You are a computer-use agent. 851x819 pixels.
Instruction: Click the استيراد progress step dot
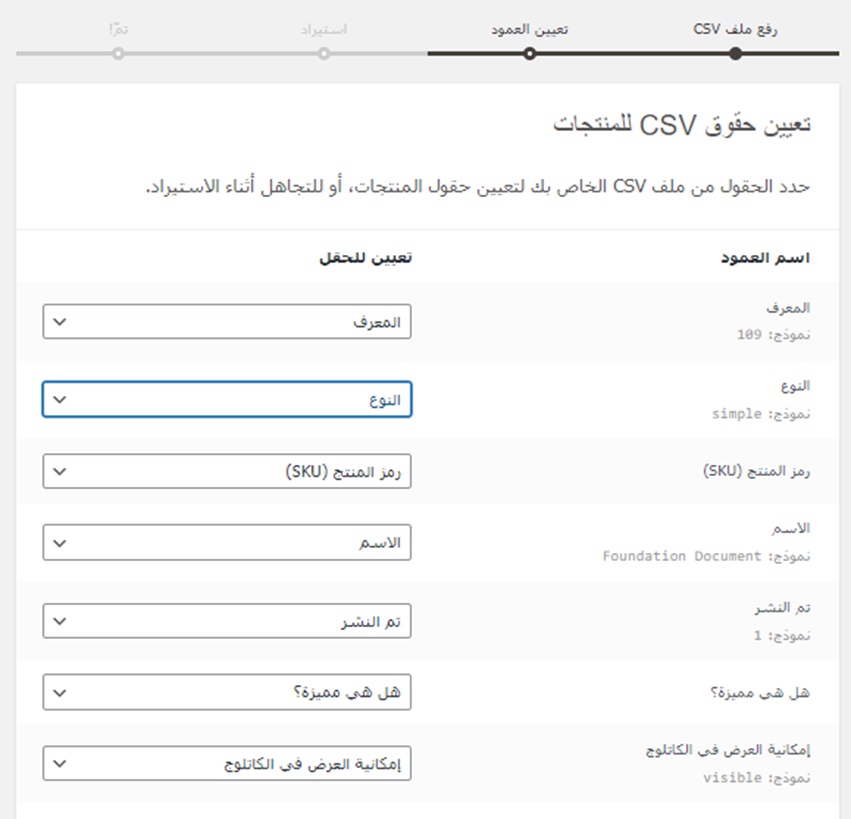(324, 53)
